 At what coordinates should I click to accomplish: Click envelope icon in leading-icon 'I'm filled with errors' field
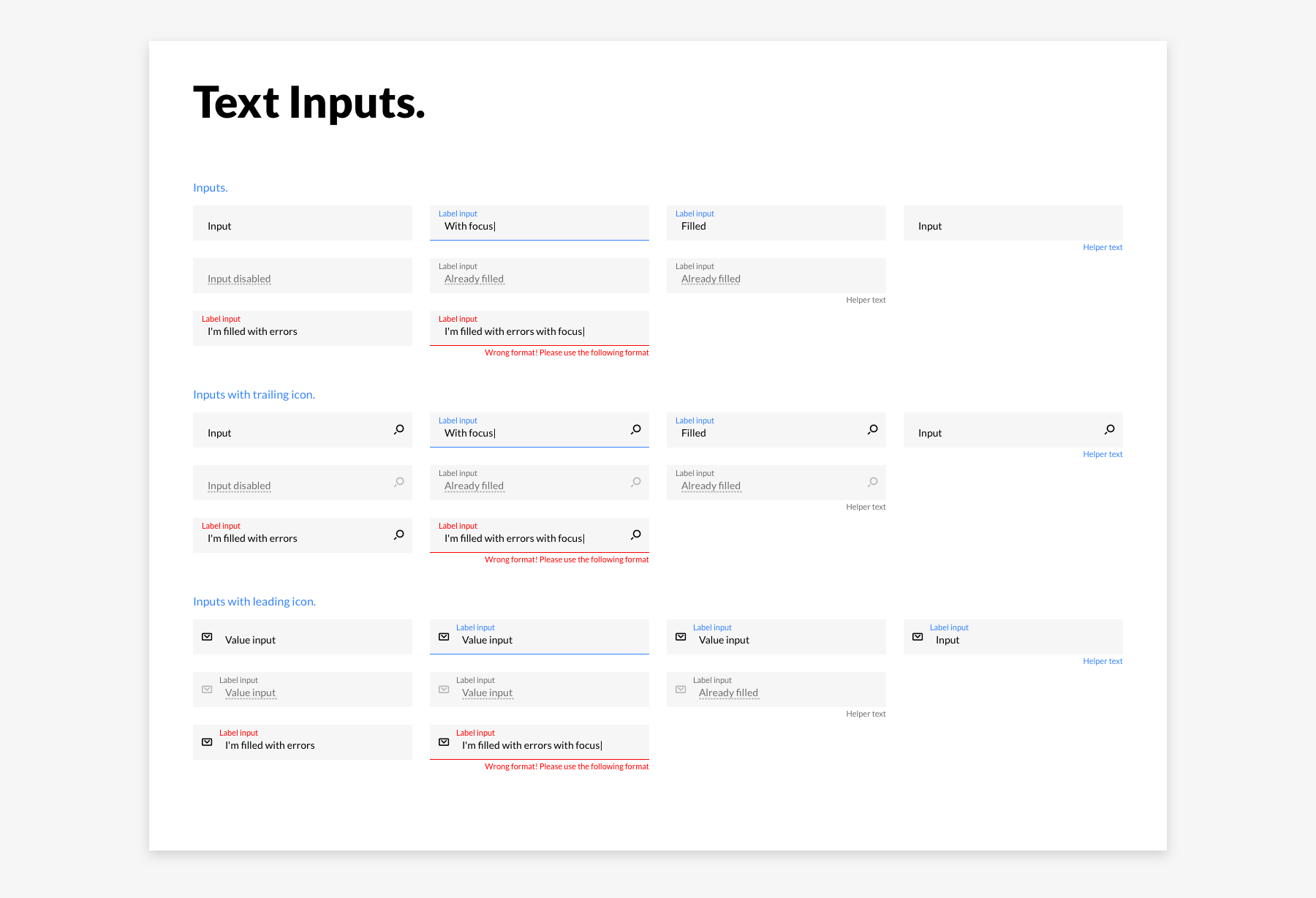pos(207,742)
